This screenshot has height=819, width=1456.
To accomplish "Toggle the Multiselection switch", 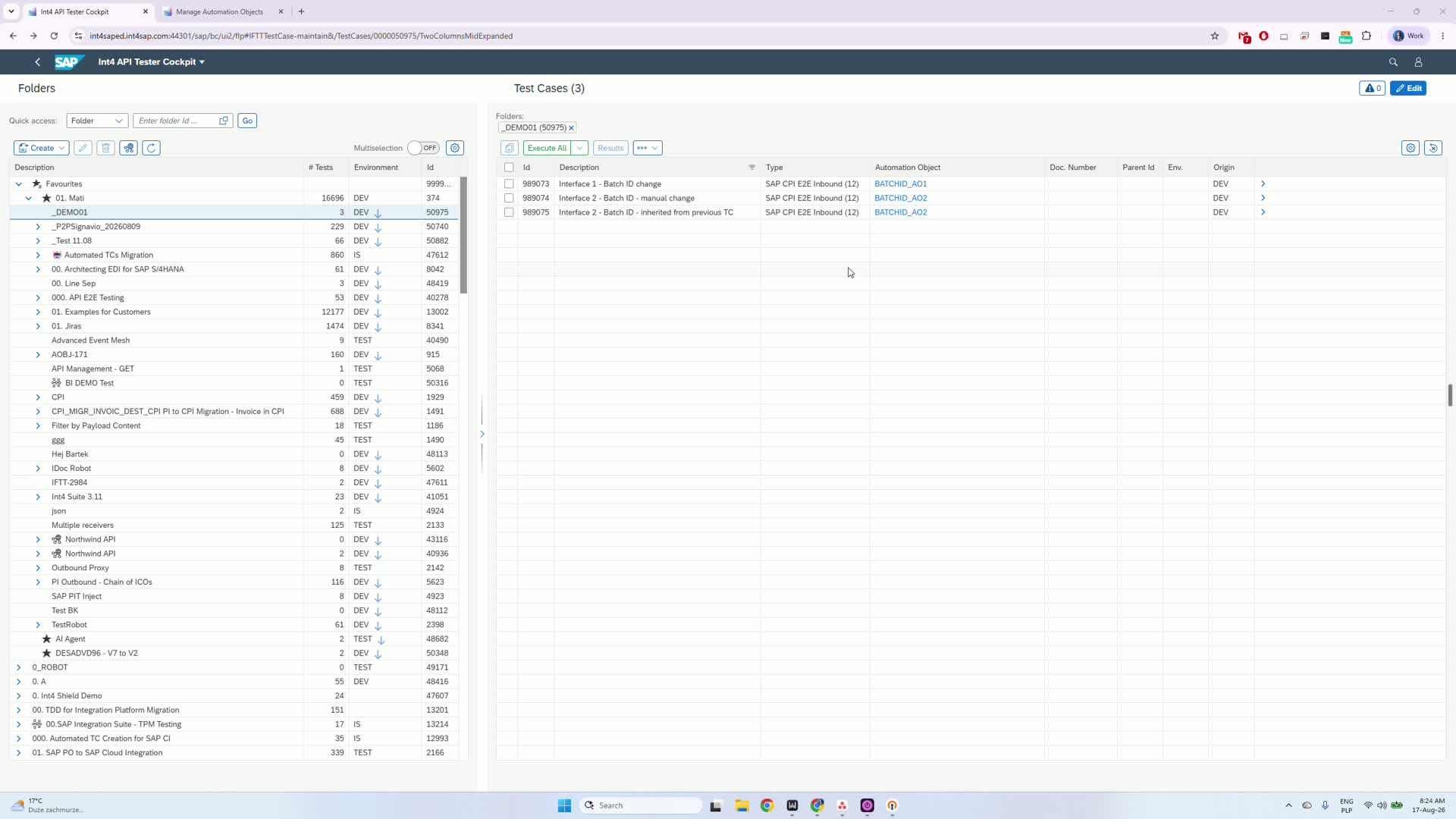I will 423,148.
